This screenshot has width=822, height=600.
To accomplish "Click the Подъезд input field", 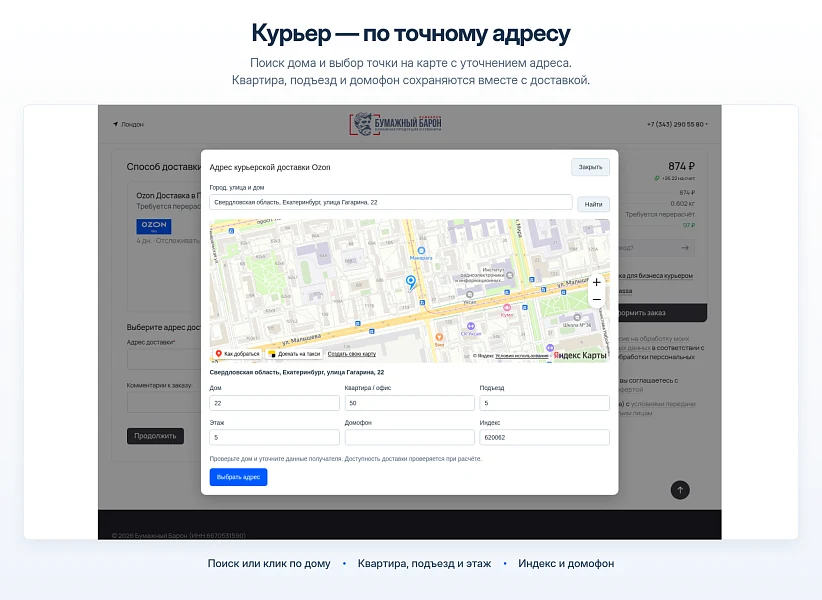I will coord(544,403).
